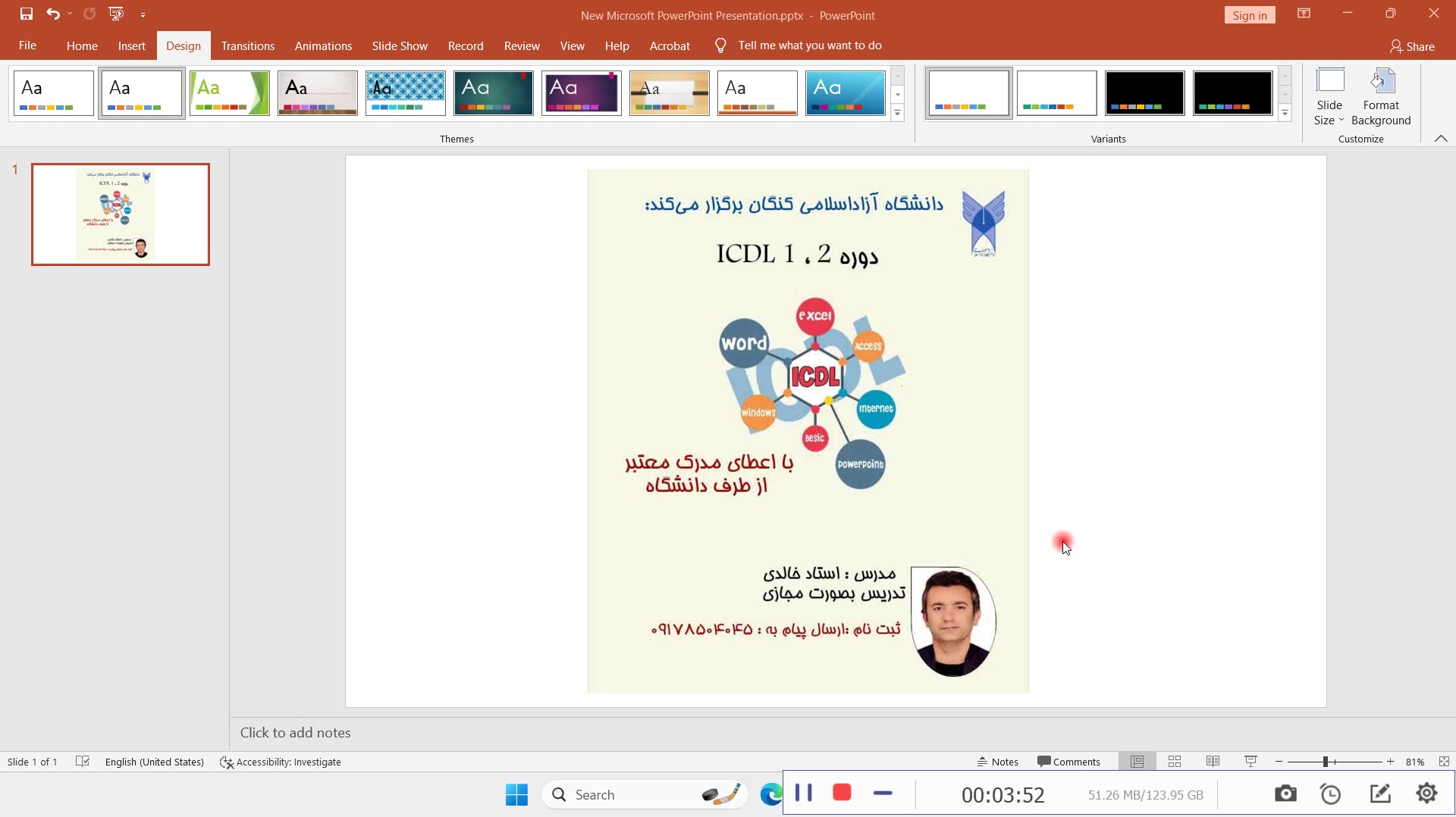Go to the Transitions tab

(x=248, y=45)
